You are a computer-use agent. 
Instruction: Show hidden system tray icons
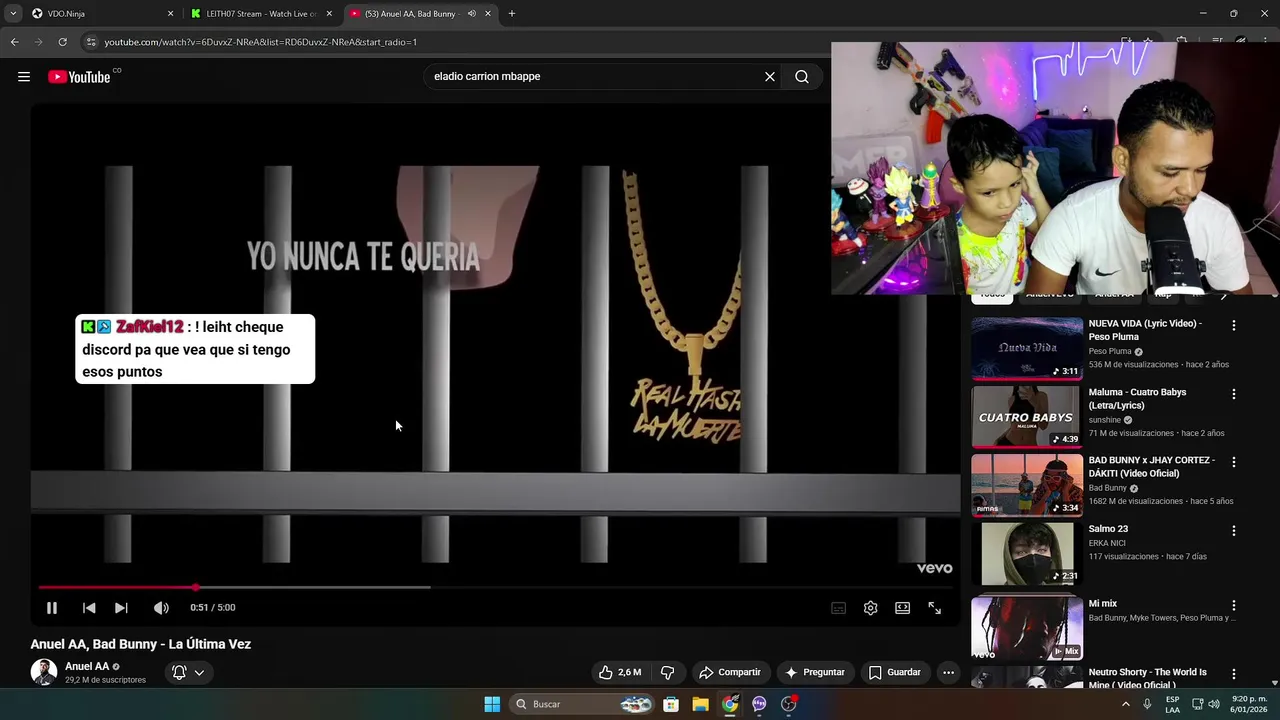(x=1125, y=704)
